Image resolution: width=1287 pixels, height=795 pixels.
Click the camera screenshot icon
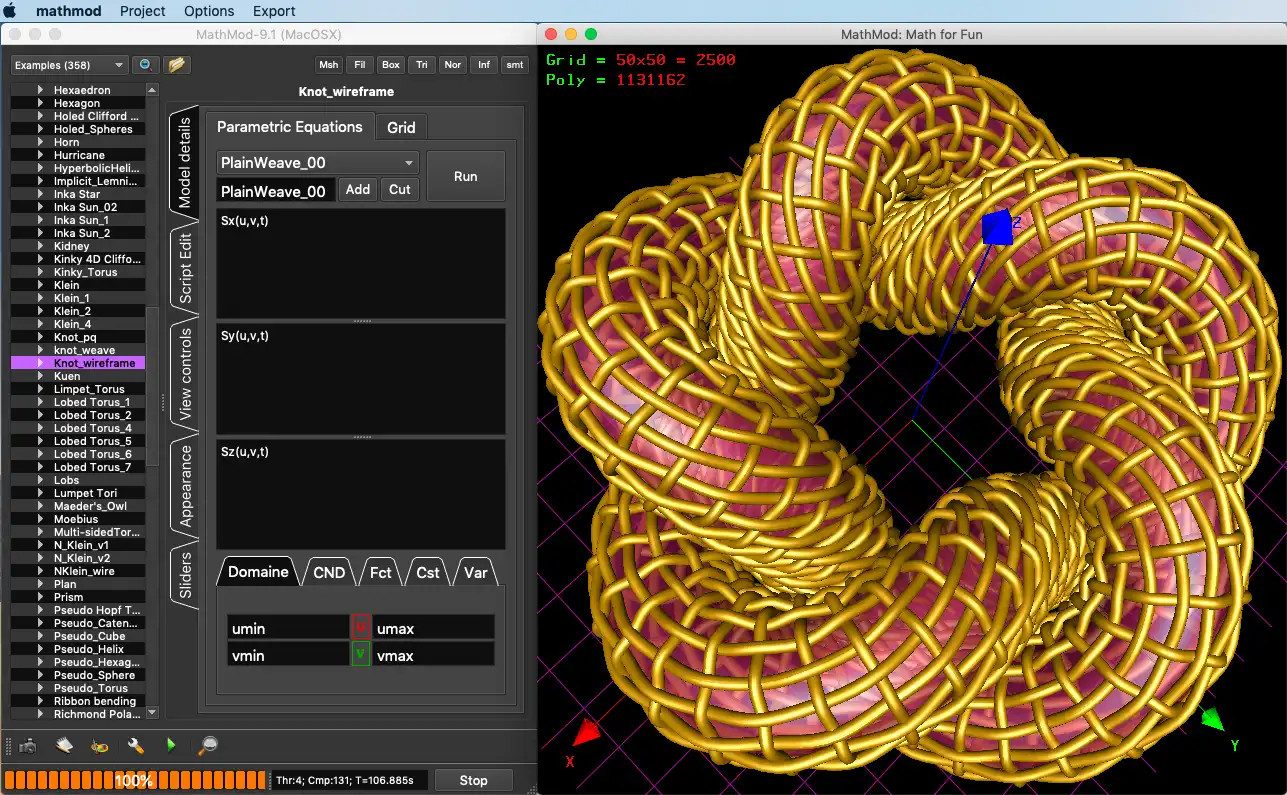click(28, 745)
